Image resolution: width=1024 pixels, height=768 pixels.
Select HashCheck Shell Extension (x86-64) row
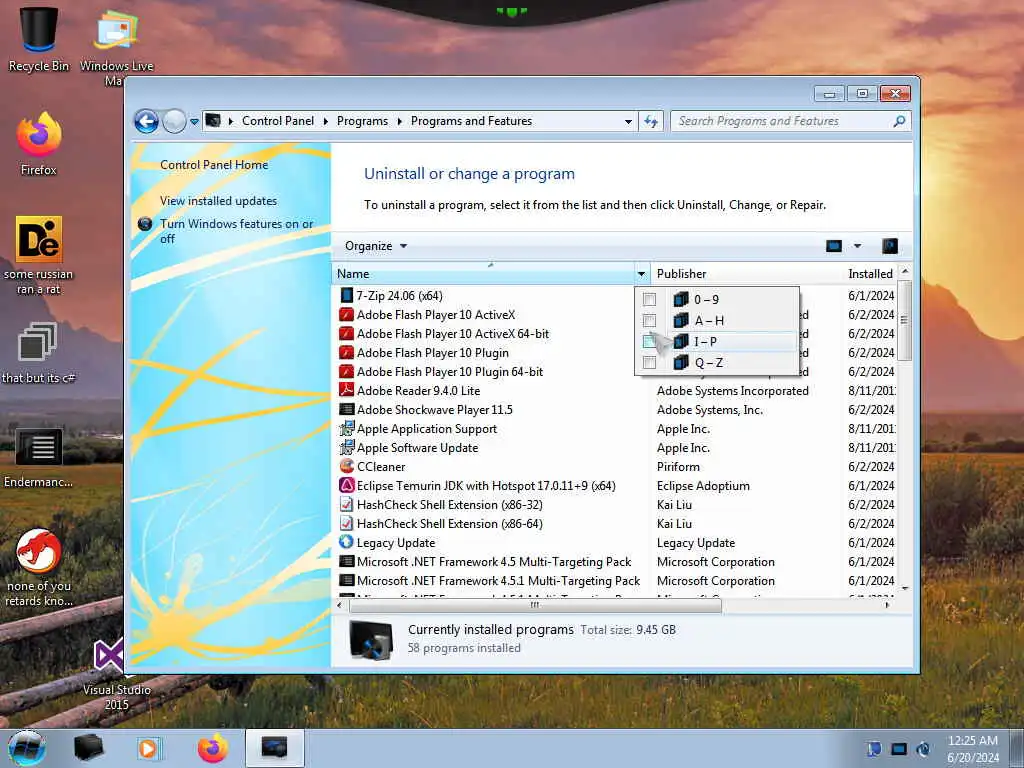point(449,524)
